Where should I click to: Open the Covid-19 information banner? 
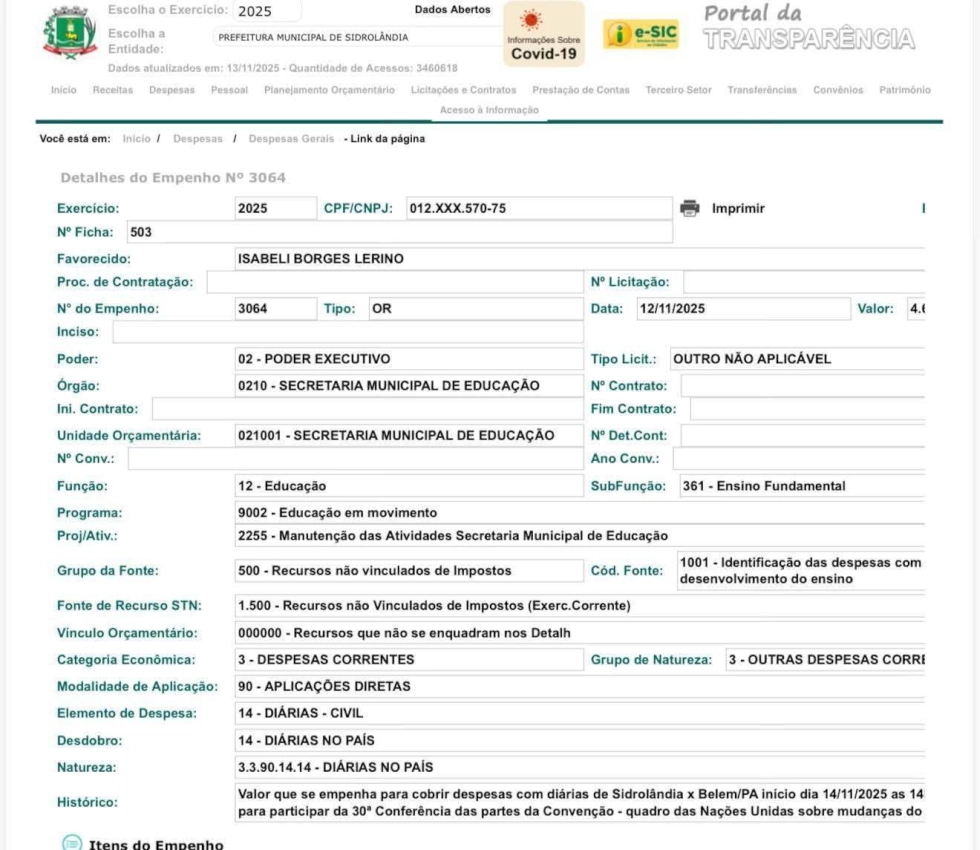click(543, 35)
